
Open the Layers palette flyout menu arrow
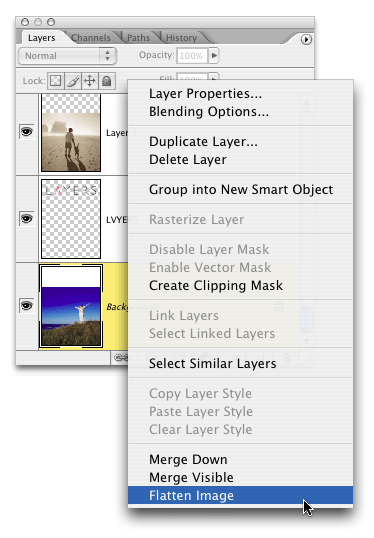pos(306,39)
